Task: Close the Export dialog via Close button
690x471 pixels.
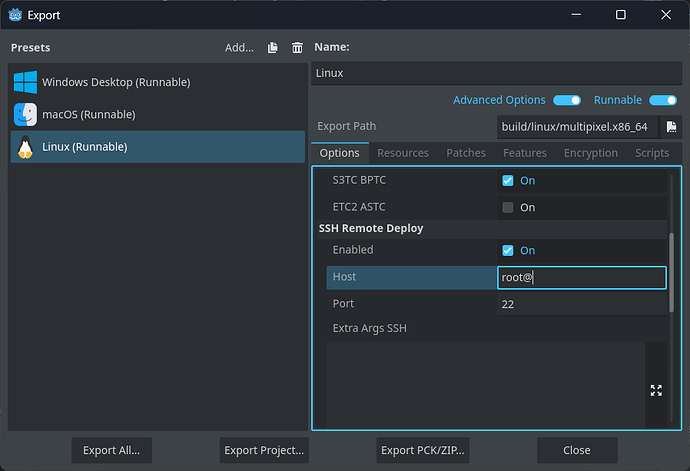Action: 577,450
